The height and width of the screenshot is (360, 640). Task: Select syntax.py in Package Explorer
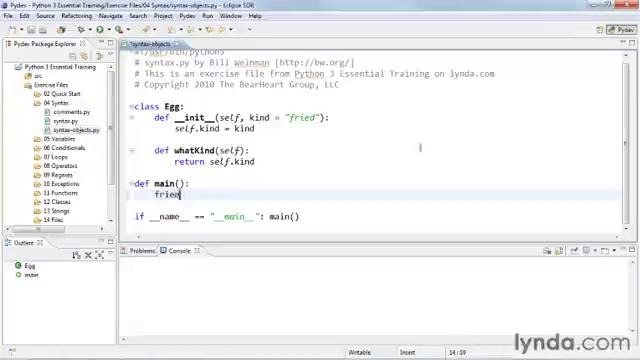point(65,121)
